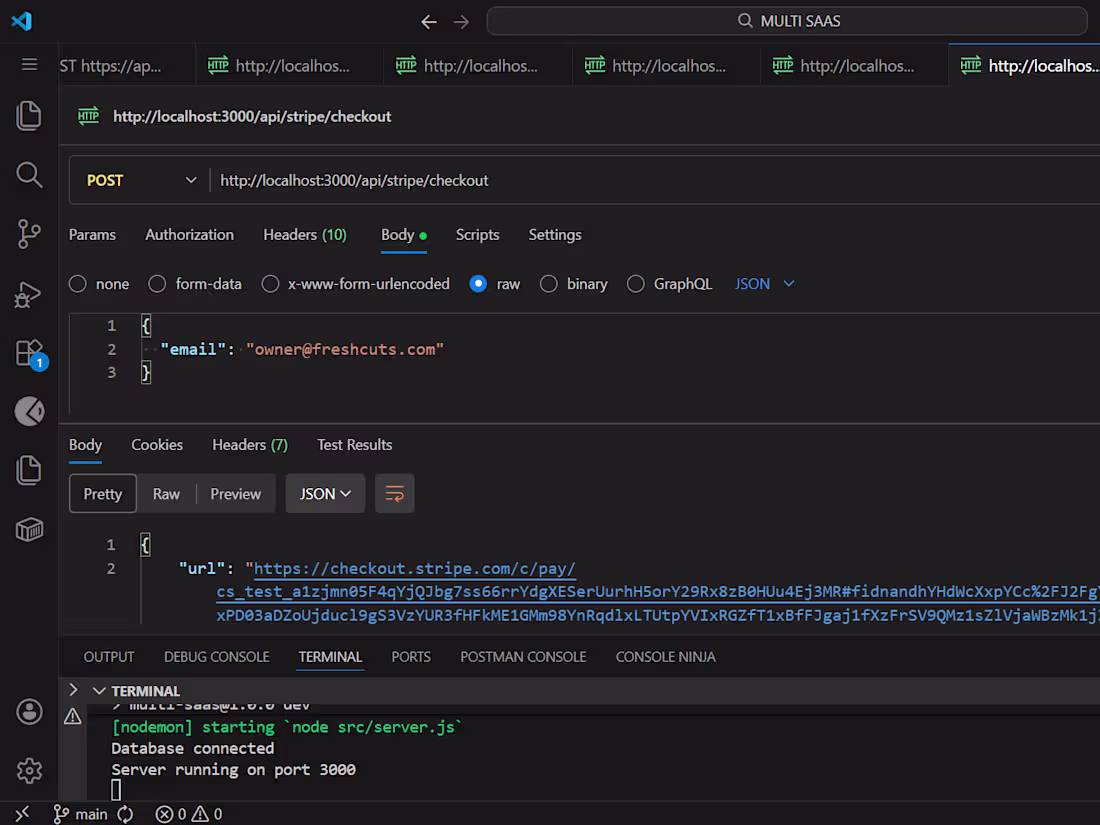
Task: Click the HTTP icon beside request title
Action: [x=88, y=116]
